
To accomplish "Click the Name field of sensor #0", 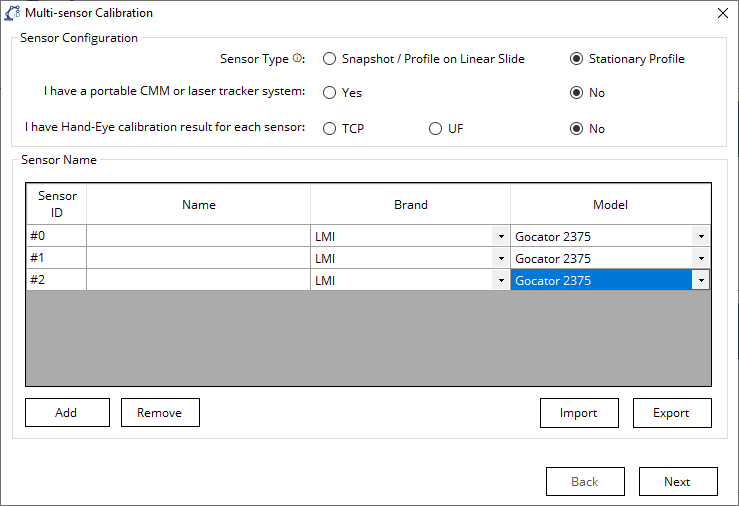I will point(198,236).
